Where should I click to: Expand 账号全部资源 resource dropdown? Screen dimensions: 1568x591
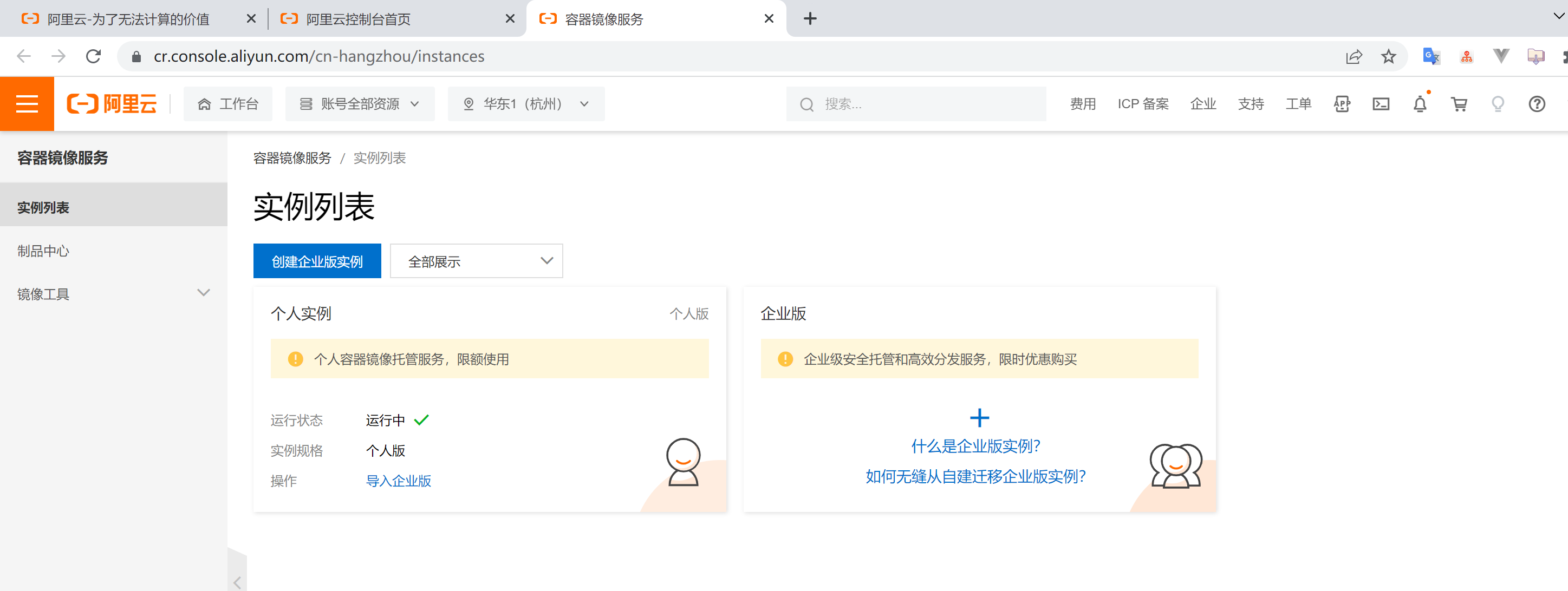[x=360, y=104]
